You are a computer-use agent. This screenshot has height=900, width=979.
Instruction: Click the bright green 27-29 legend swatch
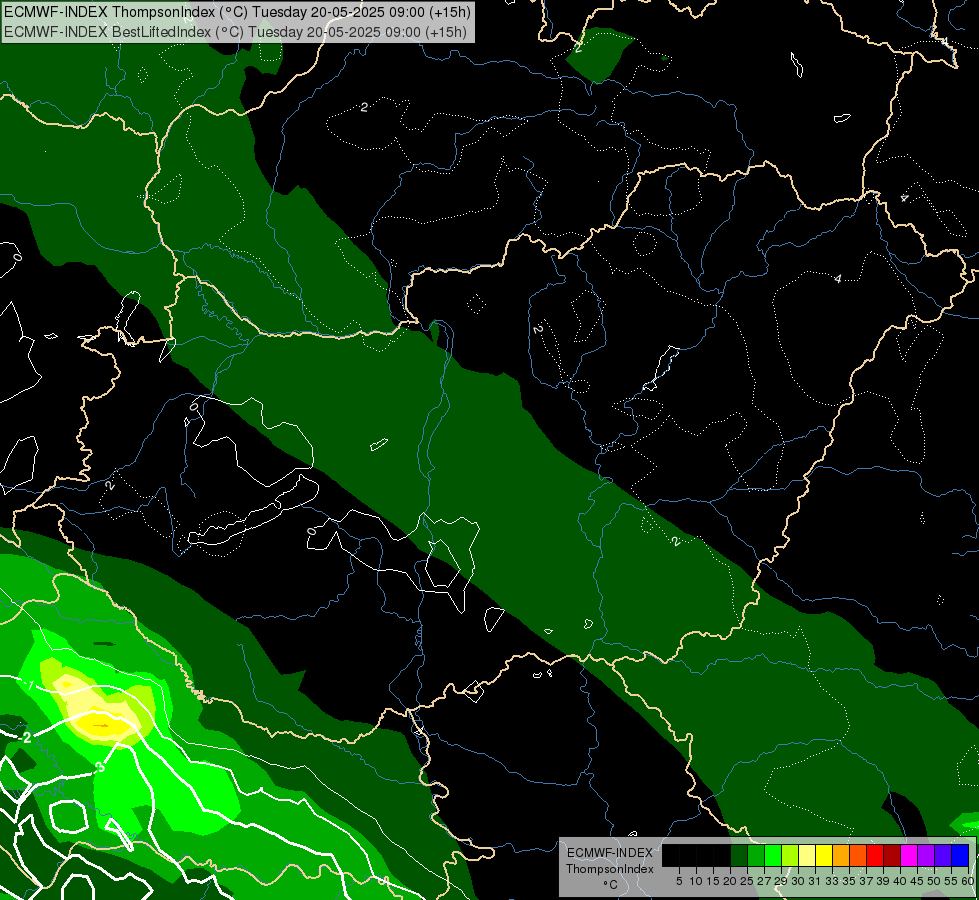point(773,856)
